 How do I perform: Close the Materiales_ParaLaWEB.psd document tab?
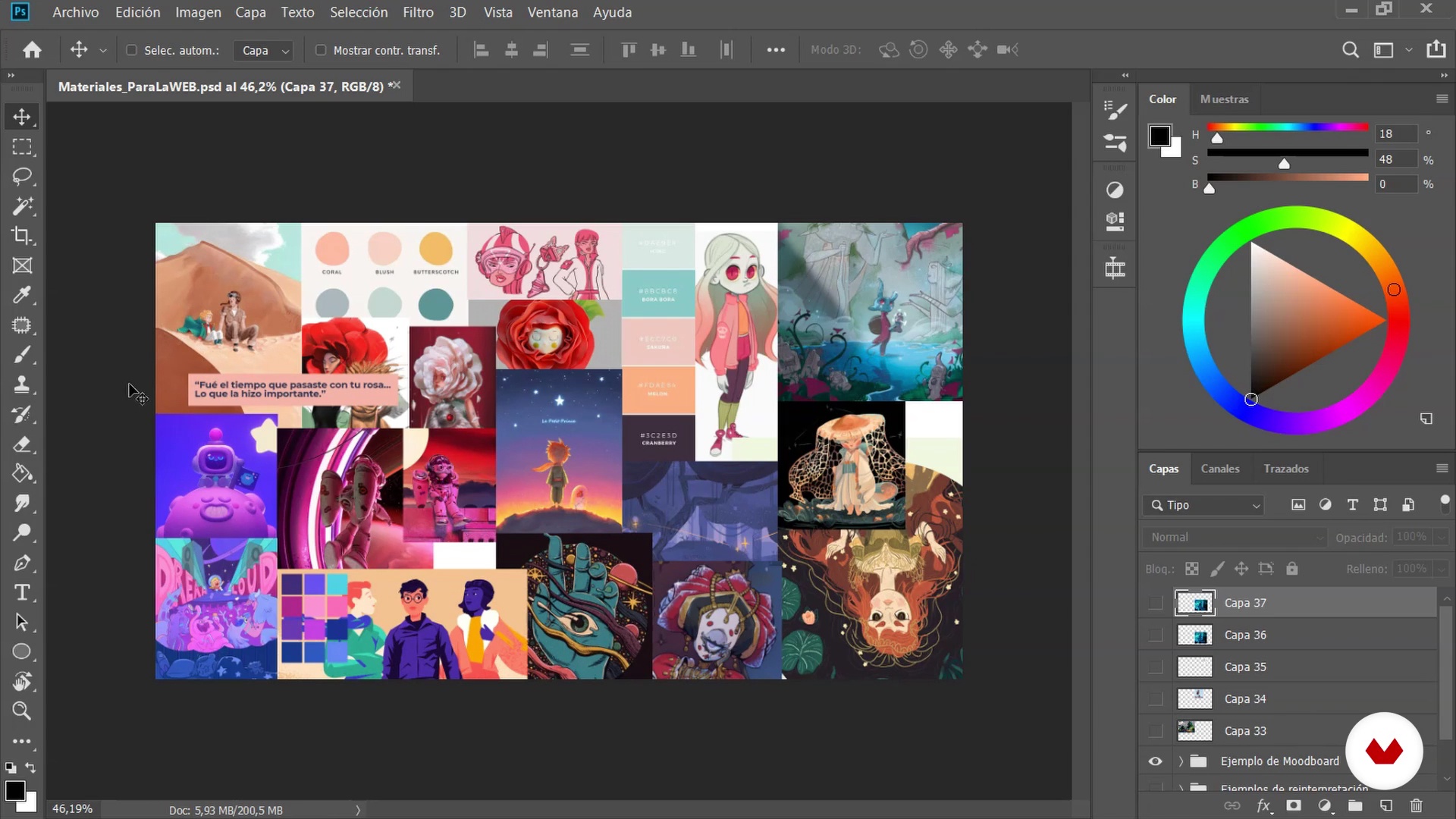pyautogui.click(x=396, y=85)
